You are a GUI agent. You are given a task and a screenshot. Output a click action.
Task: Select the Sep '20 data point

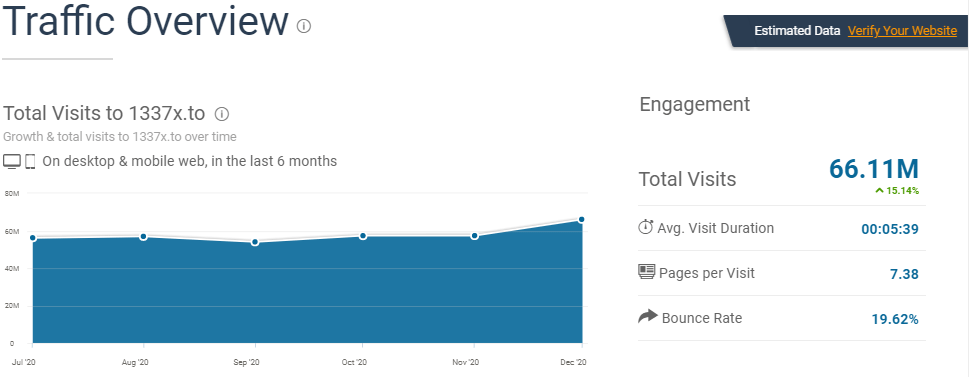click(255, 242)
